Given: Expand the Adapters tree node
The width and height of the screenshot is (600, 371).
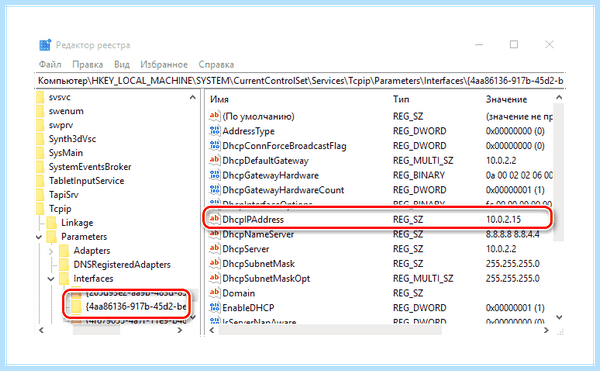Looking at the screenshot, I should coord(51,251).
